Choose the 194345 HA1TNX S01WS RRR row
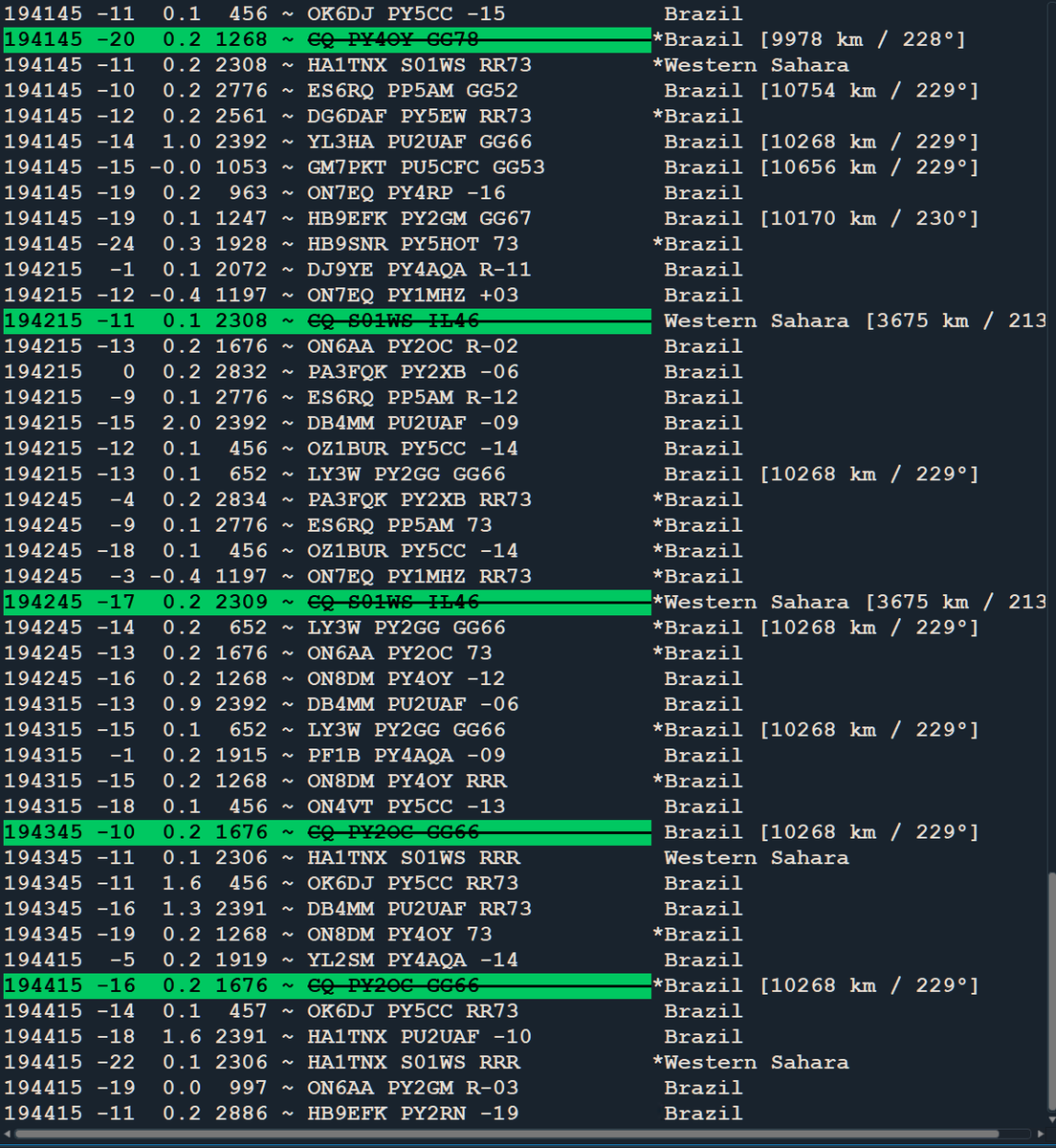1056x1148 pixels. [x=524, y=858]
